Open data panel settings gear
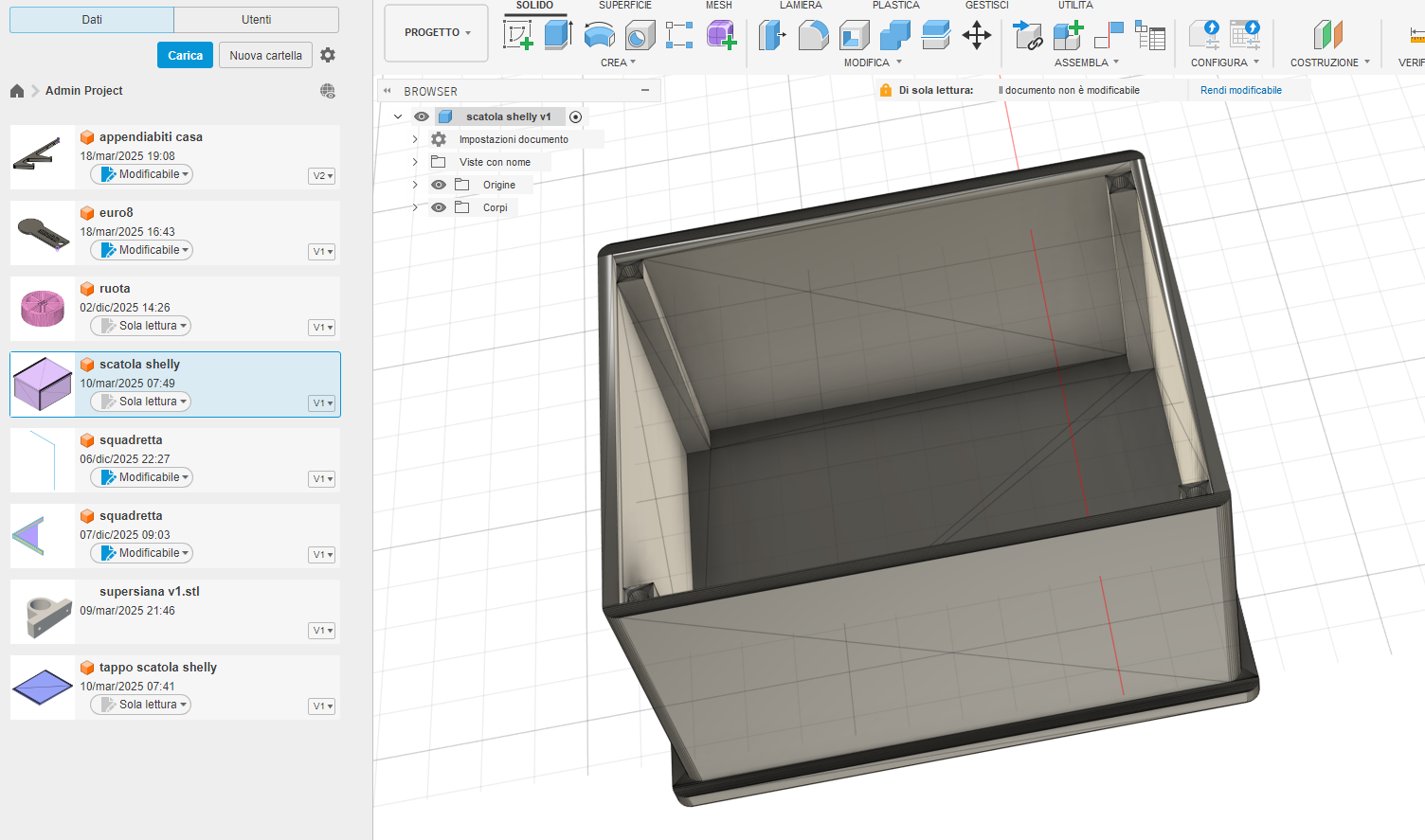The width and height of the screenshot is (1425, 840). tap(328, 55)
